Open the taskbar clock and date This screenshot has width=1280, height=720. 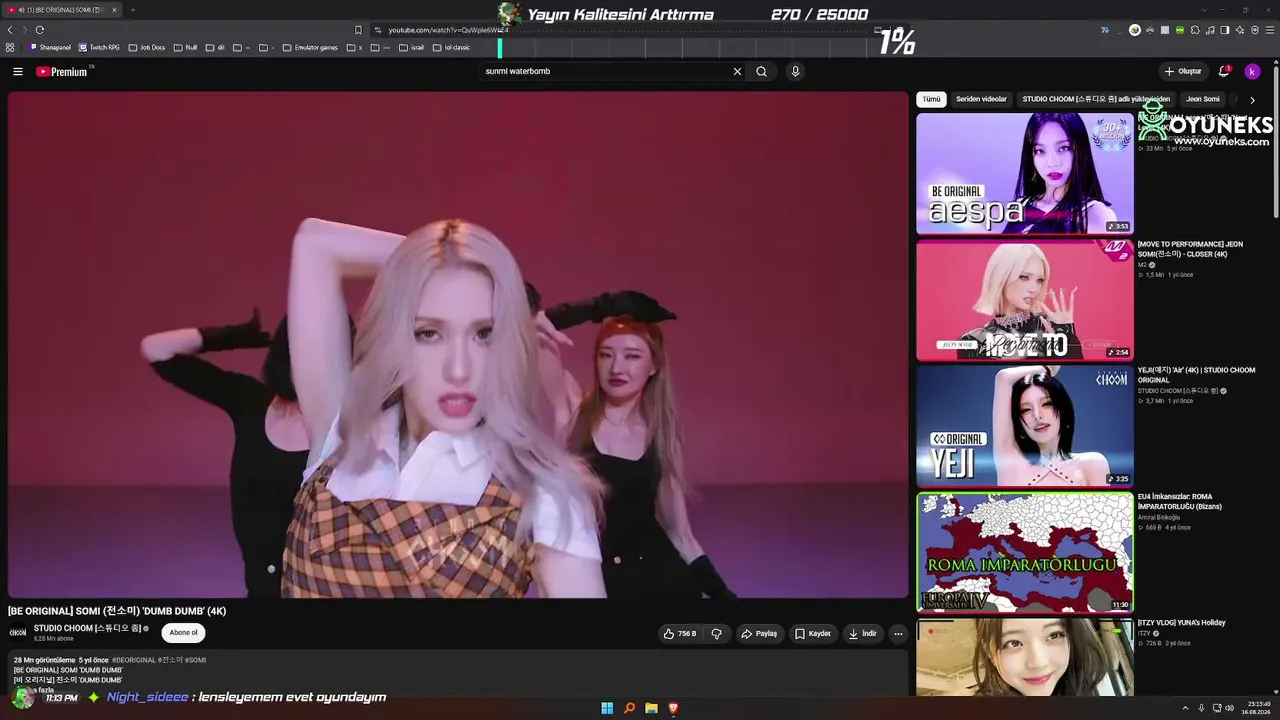click(1258, 708)
